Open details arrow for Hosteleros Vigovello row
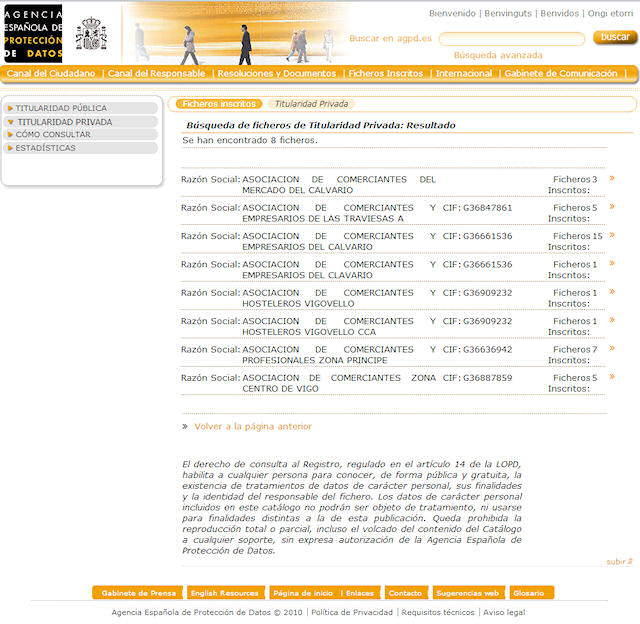The width and height of the screenshot is (640, 624). point(612,291)
